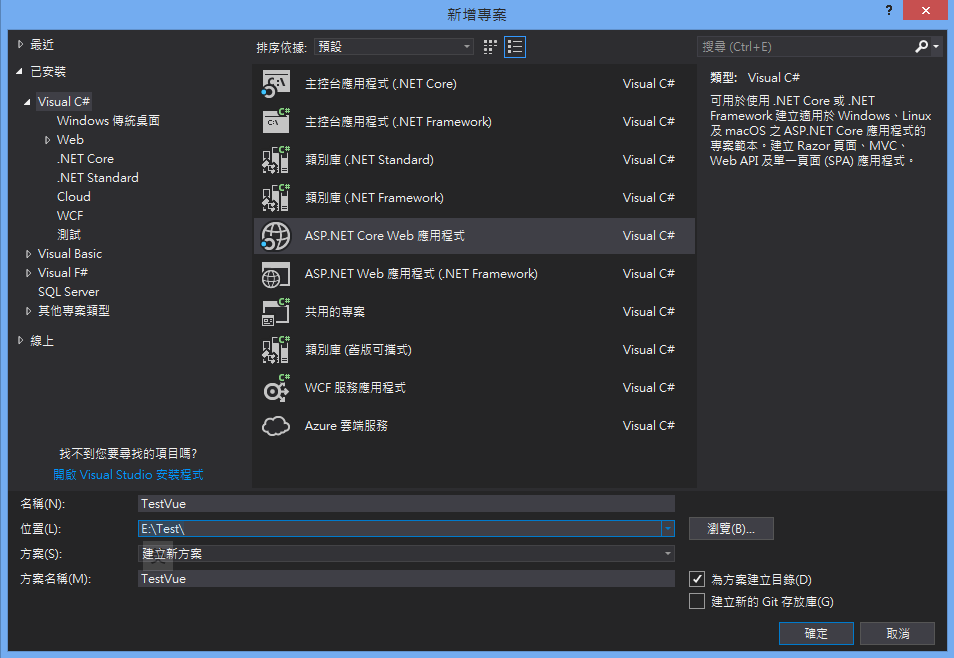Select the .NET Standard category
This screenshot has height=658, width=954.
pos(97,178)
